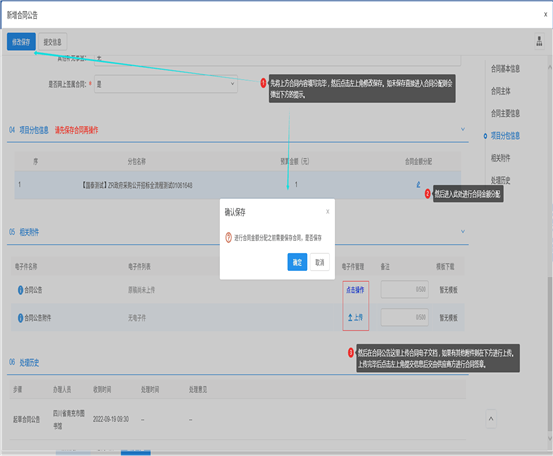
Task: Click the back-to-top arrow button
Action: 491,419
